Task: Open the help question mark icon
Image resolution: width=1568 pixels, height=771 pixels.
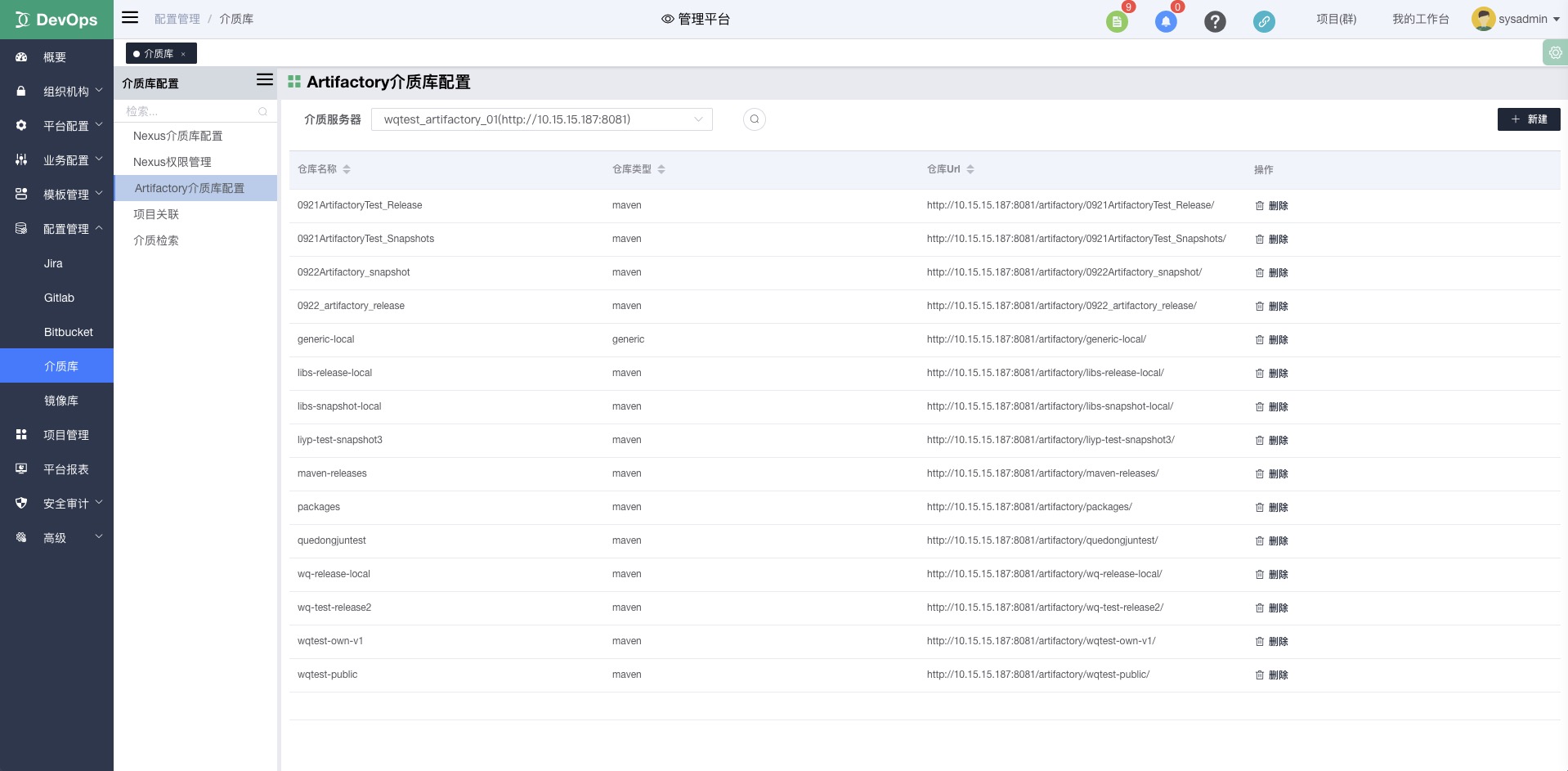Action: pos(1215,21)
